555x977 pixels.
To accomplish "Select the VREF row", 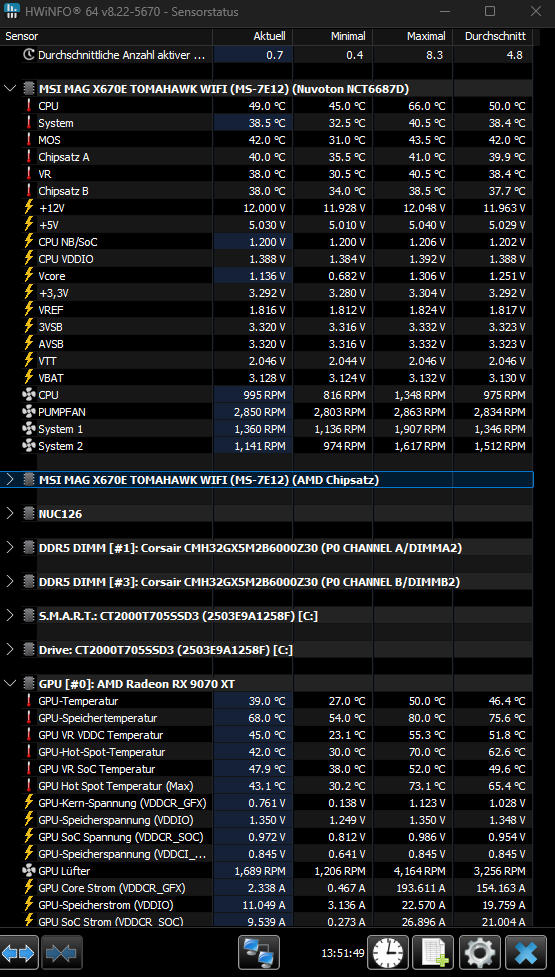I will tap(267, 310).
